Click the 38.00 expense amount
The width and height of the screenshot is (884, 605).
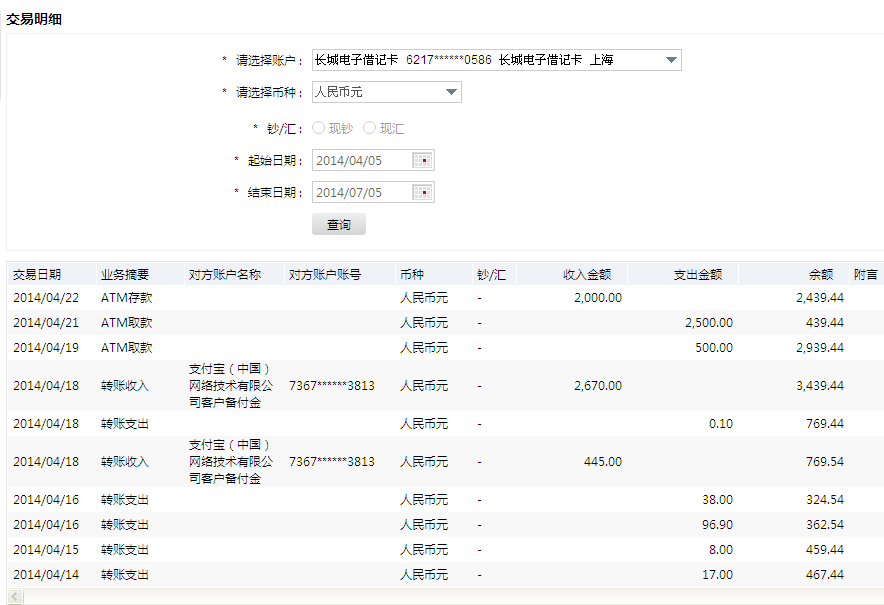tap(718, 500)
